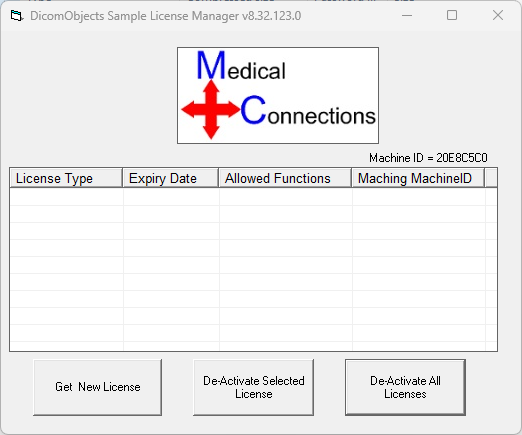Minimize the License Manager window
Image resolution: width=522 pixels, height=435 pixels.
coord(407,15)
